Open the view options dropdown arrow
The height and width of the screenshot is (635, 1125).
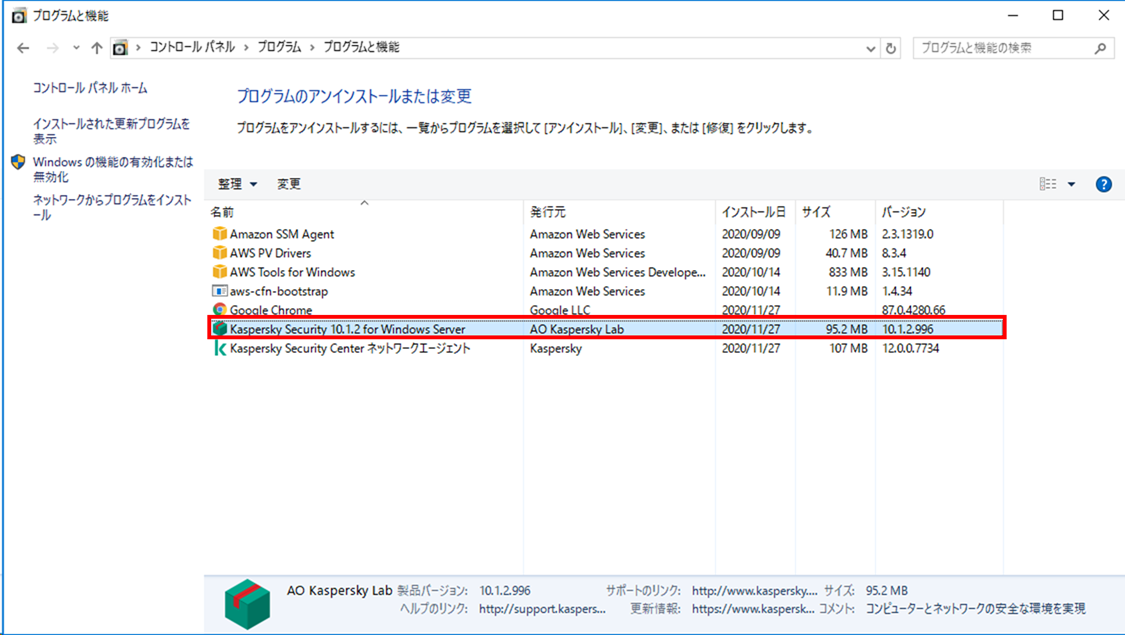pos(1071,184)
